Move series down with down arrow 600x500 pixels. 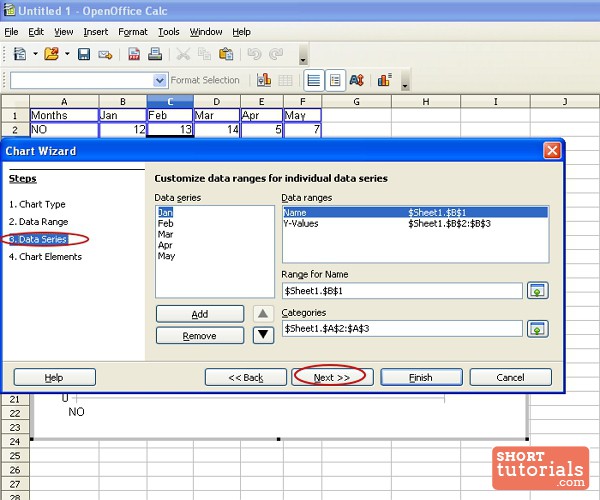(263, 336)
